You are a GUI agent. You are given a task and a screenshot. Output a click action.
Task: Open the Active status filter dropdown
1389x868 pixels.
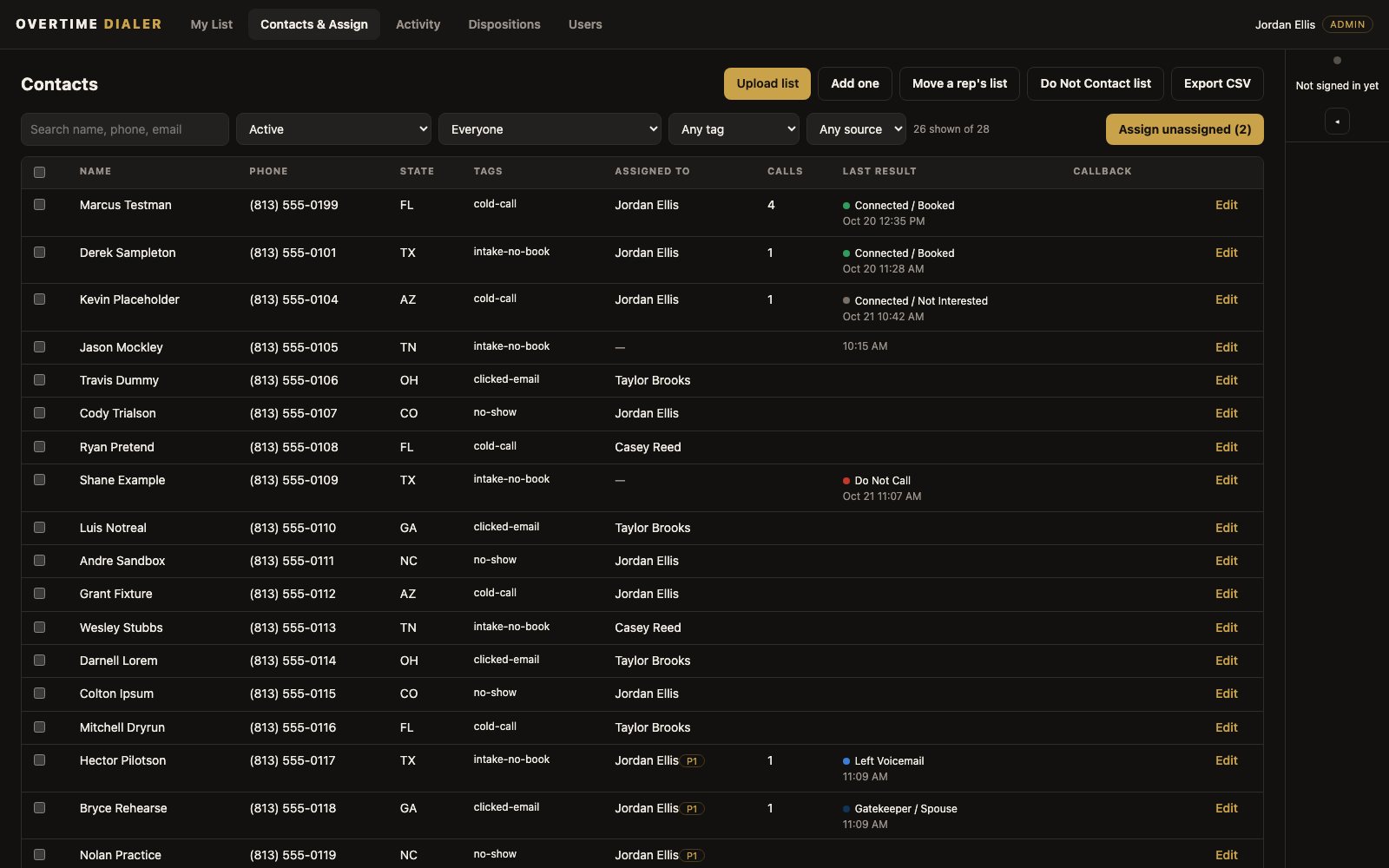click(333, 129)
